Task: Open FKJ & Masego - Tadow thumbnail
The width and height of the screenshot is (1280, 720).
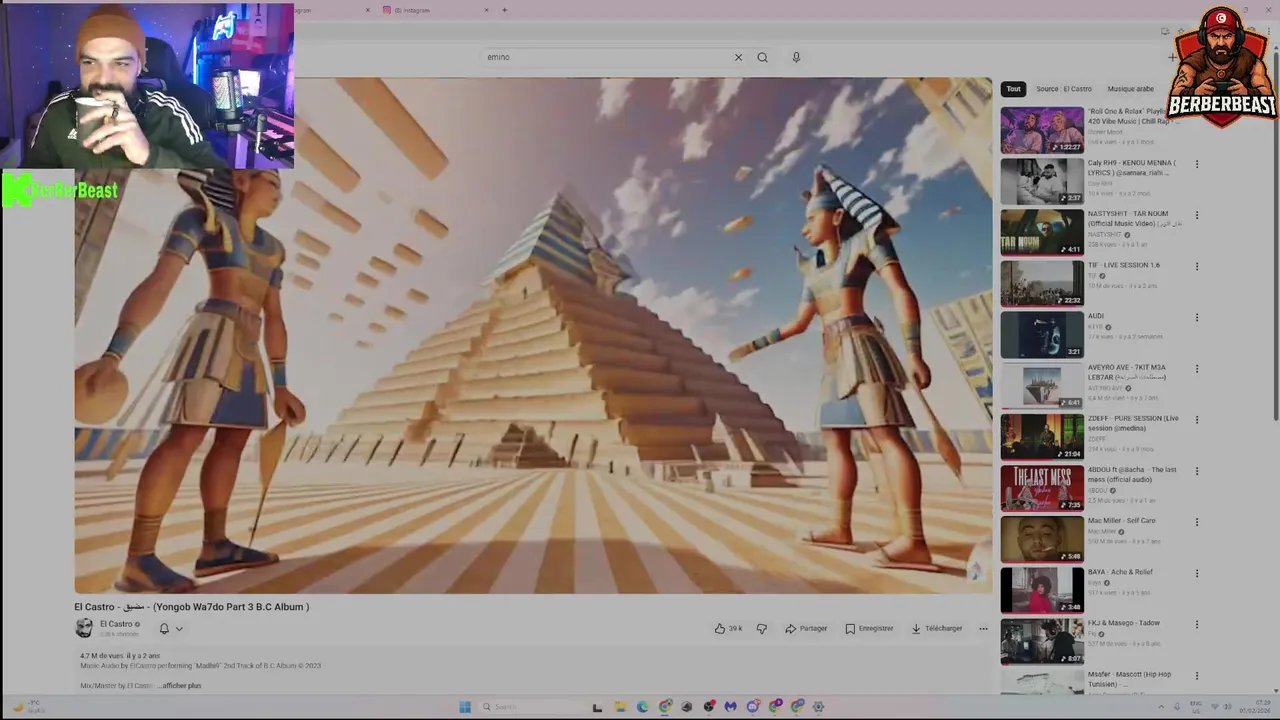Action: [1042, 641]
